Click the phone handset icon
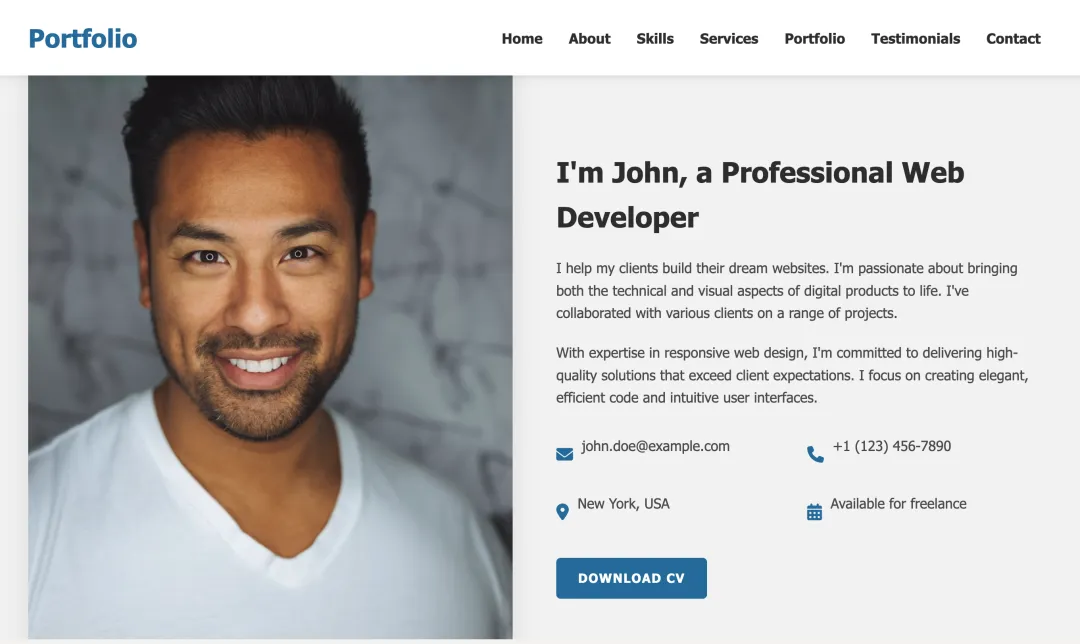This screenshot has width=1080, height=644. (x=815, y=454)
